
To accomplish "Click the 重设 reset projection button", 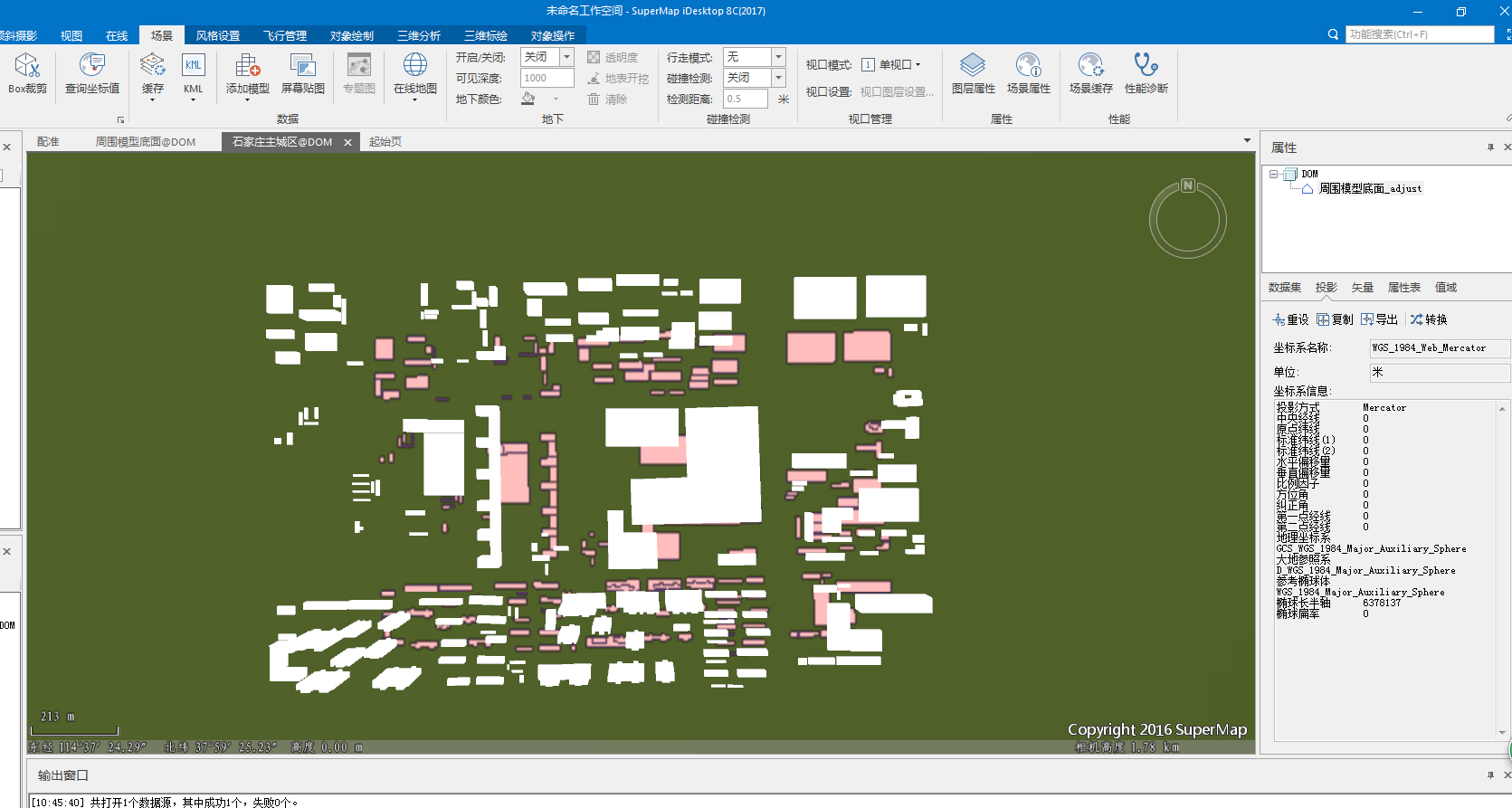I will point(1290,319).
